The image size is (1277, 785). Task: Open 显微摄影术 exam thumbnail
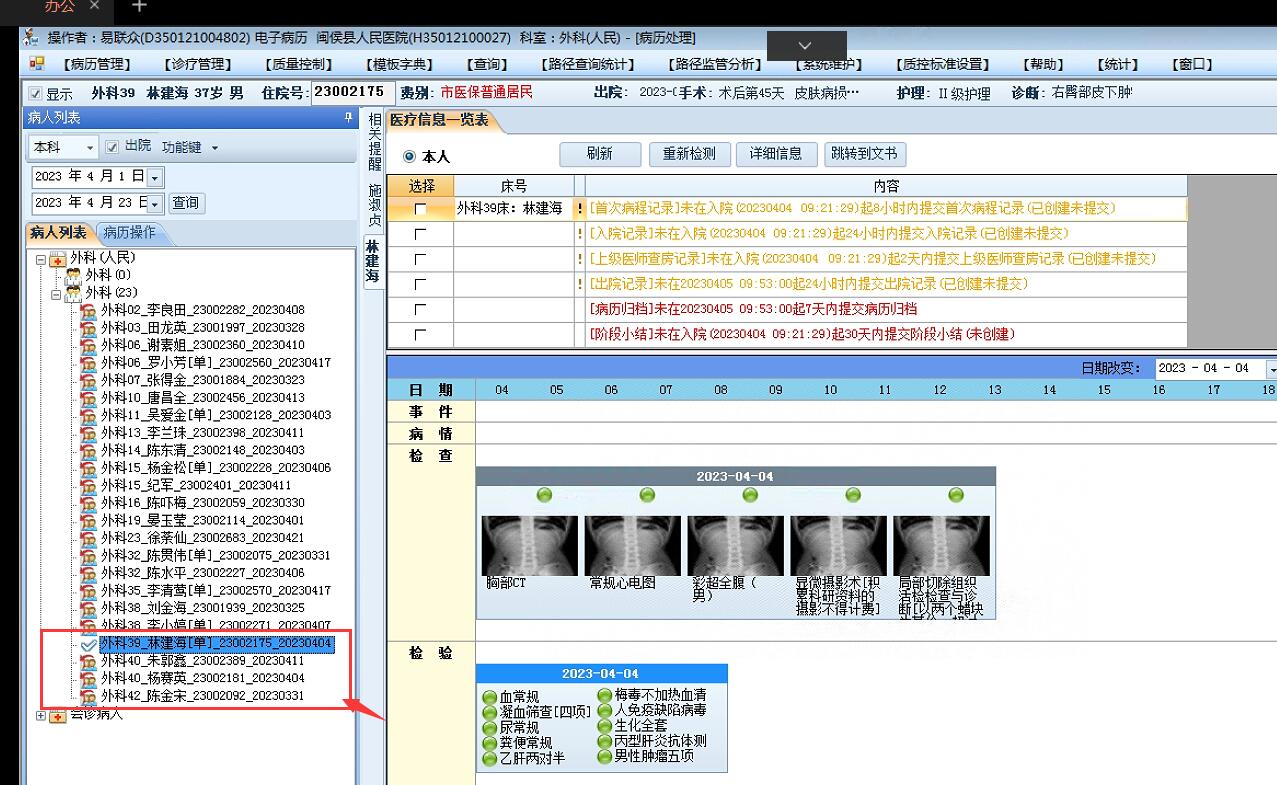click(838, 546)
